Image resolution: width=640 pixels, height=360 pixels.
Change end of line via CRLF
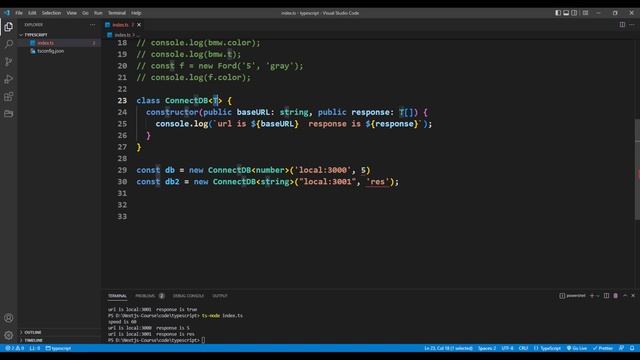point(523,348)
